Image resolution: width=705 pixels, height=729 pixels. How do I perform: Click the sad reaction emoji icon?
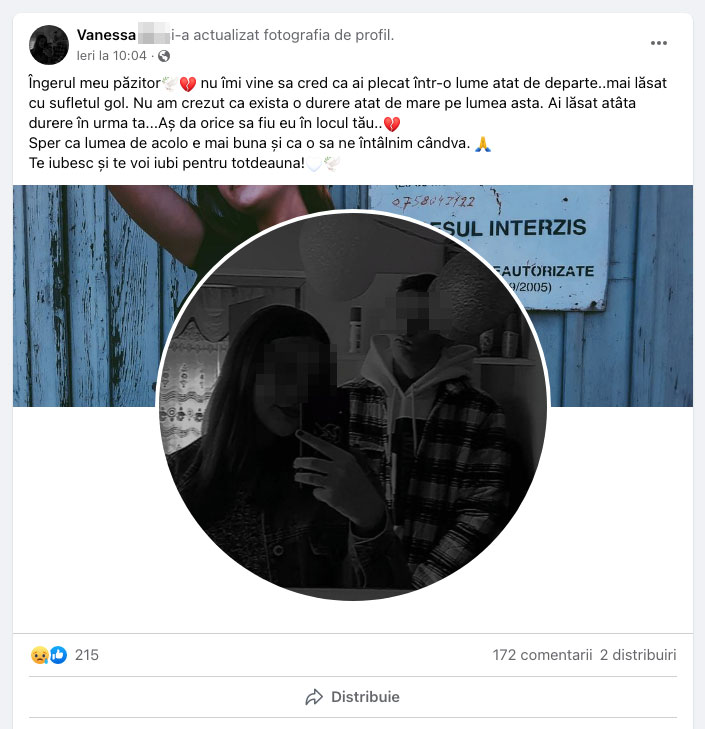(40, 655)
